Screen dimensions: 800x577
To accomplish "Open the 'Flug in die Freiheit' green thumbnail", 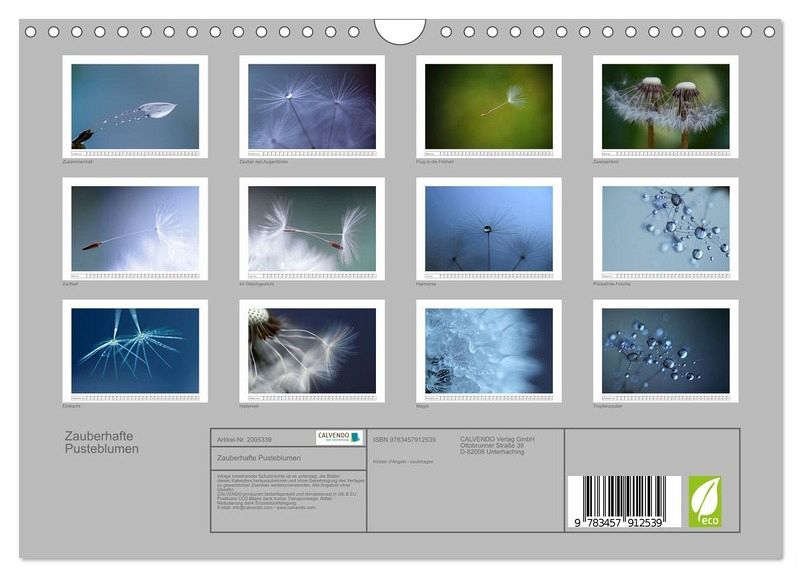I will (488, 106).
